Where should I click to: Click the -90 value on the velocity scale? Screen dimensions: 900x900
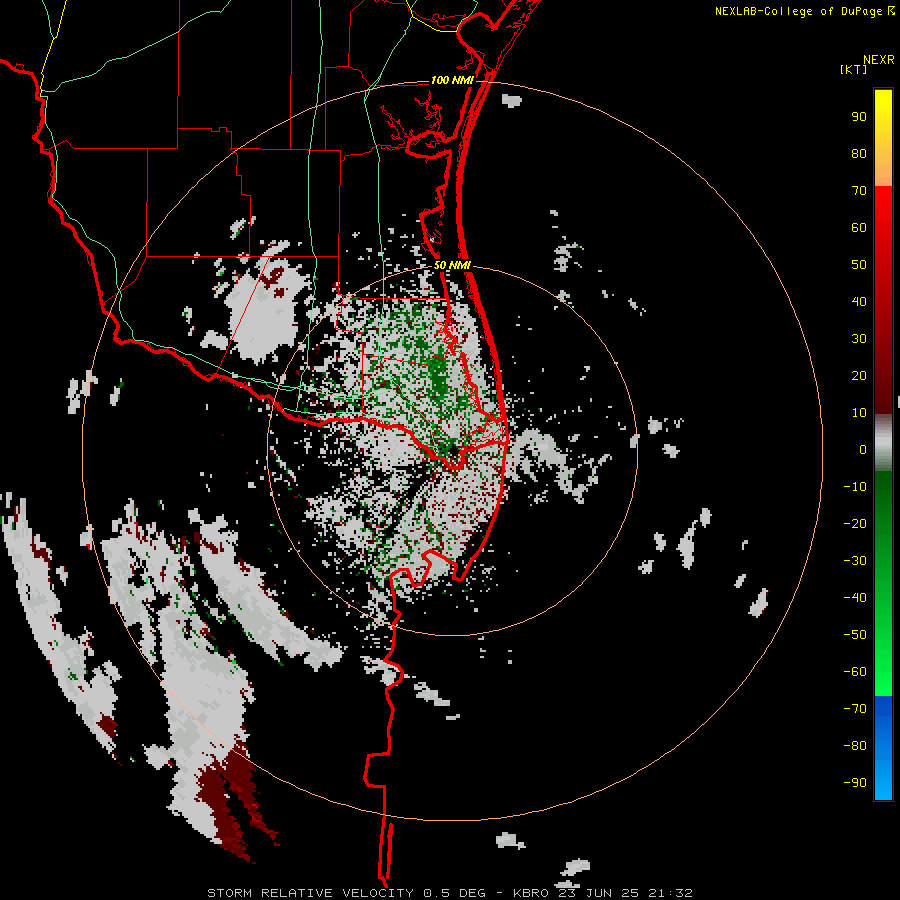(855, 782)
